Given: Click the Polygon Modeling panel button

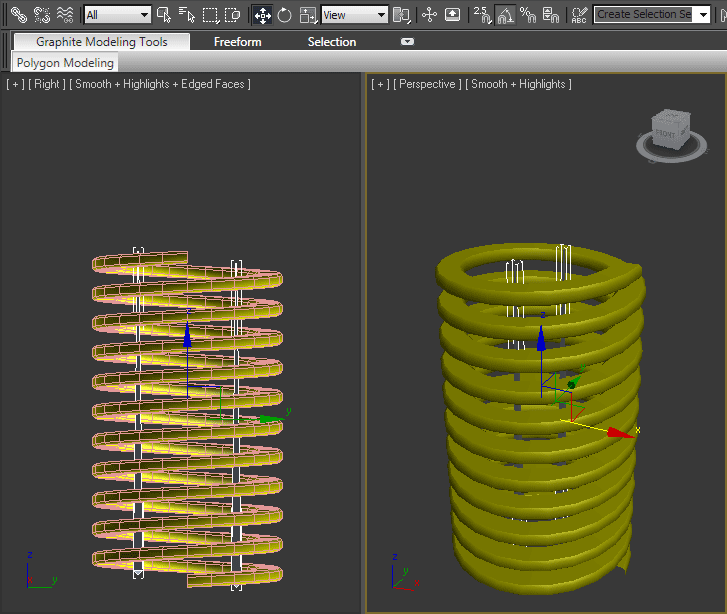Looking at the screenshot, I should click(65, 63).
